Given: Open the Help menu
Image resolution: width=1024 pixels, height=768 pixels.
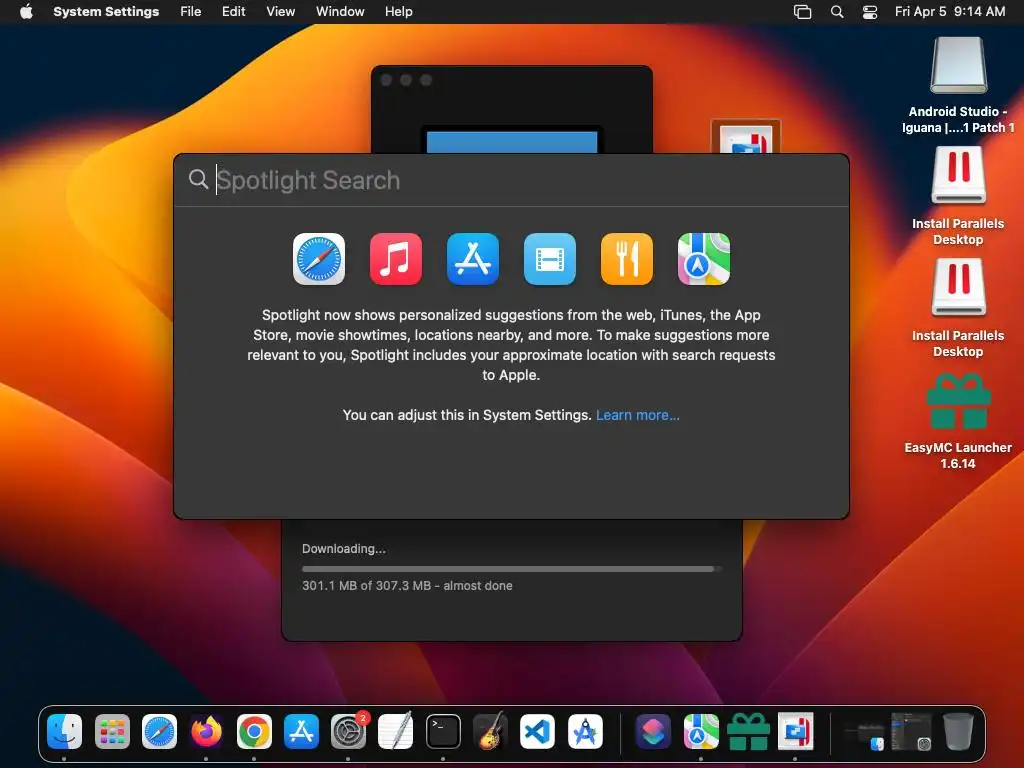Looking at the screenshot, I should tap(398, 12).
